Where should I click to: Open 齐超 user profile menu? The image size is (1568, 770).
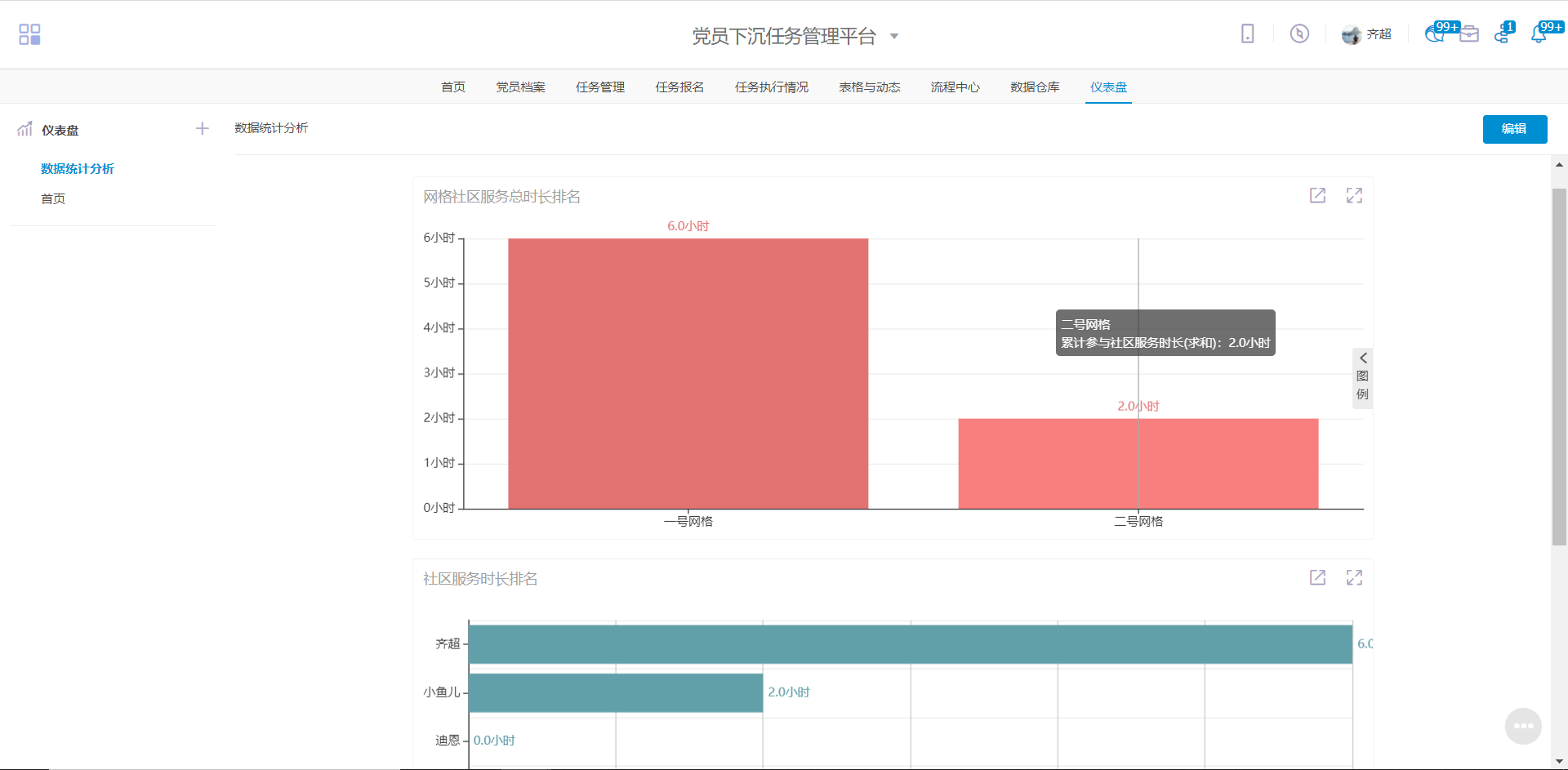click(1367, 34)
